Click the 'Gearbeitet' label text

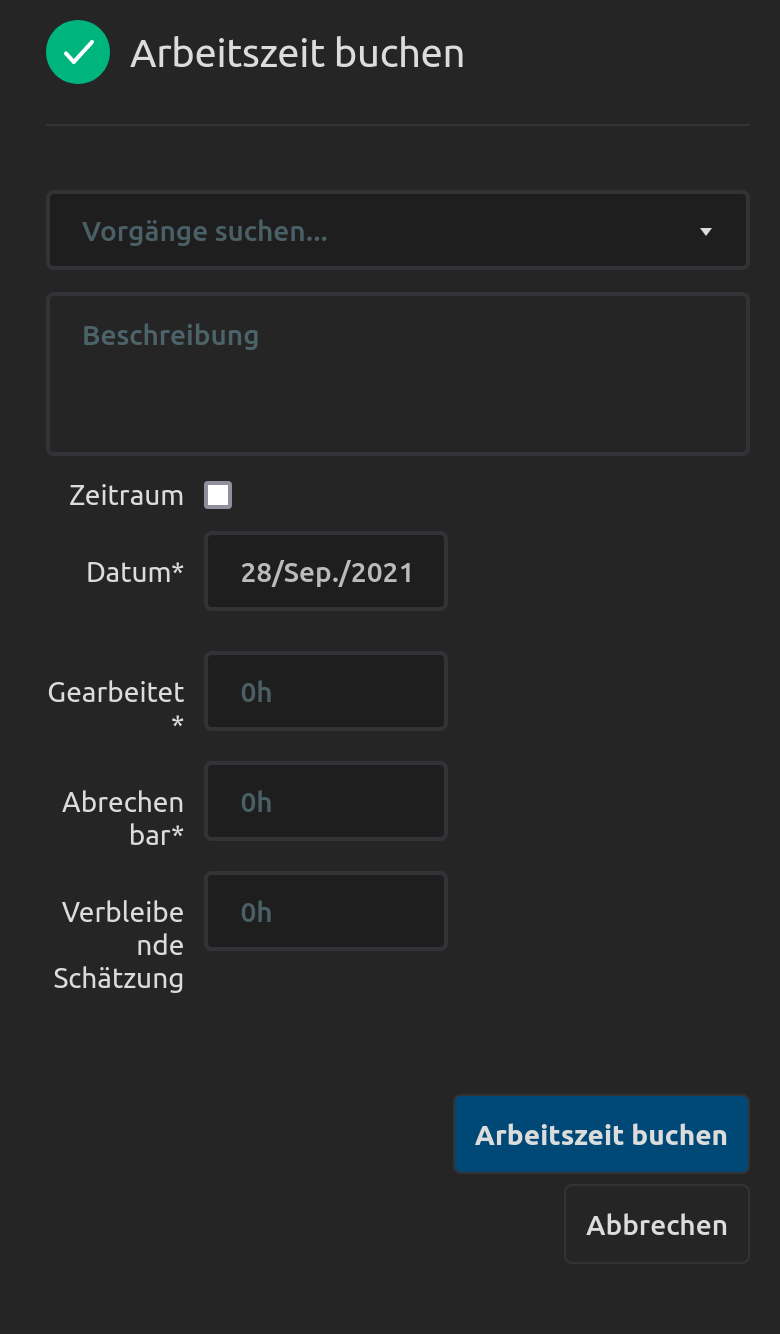(116, 692)
